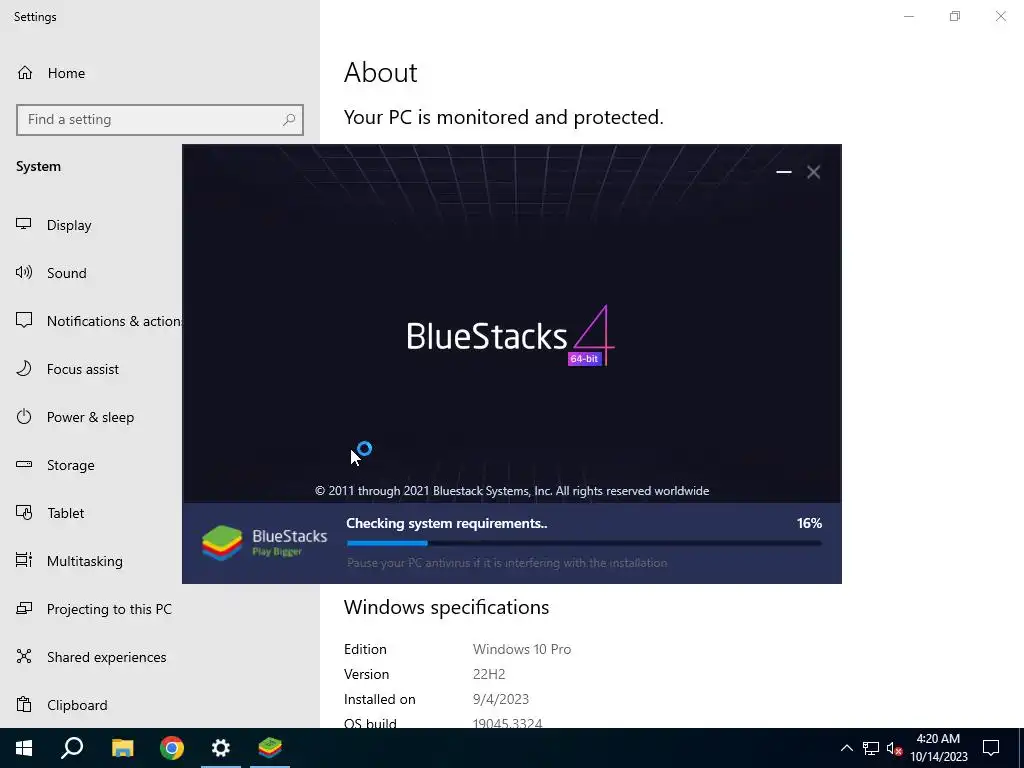Screen dimensions: 1024x768
Task: Open the Windows Start menu
Action: pyautogui.click(x=24, y=748)
